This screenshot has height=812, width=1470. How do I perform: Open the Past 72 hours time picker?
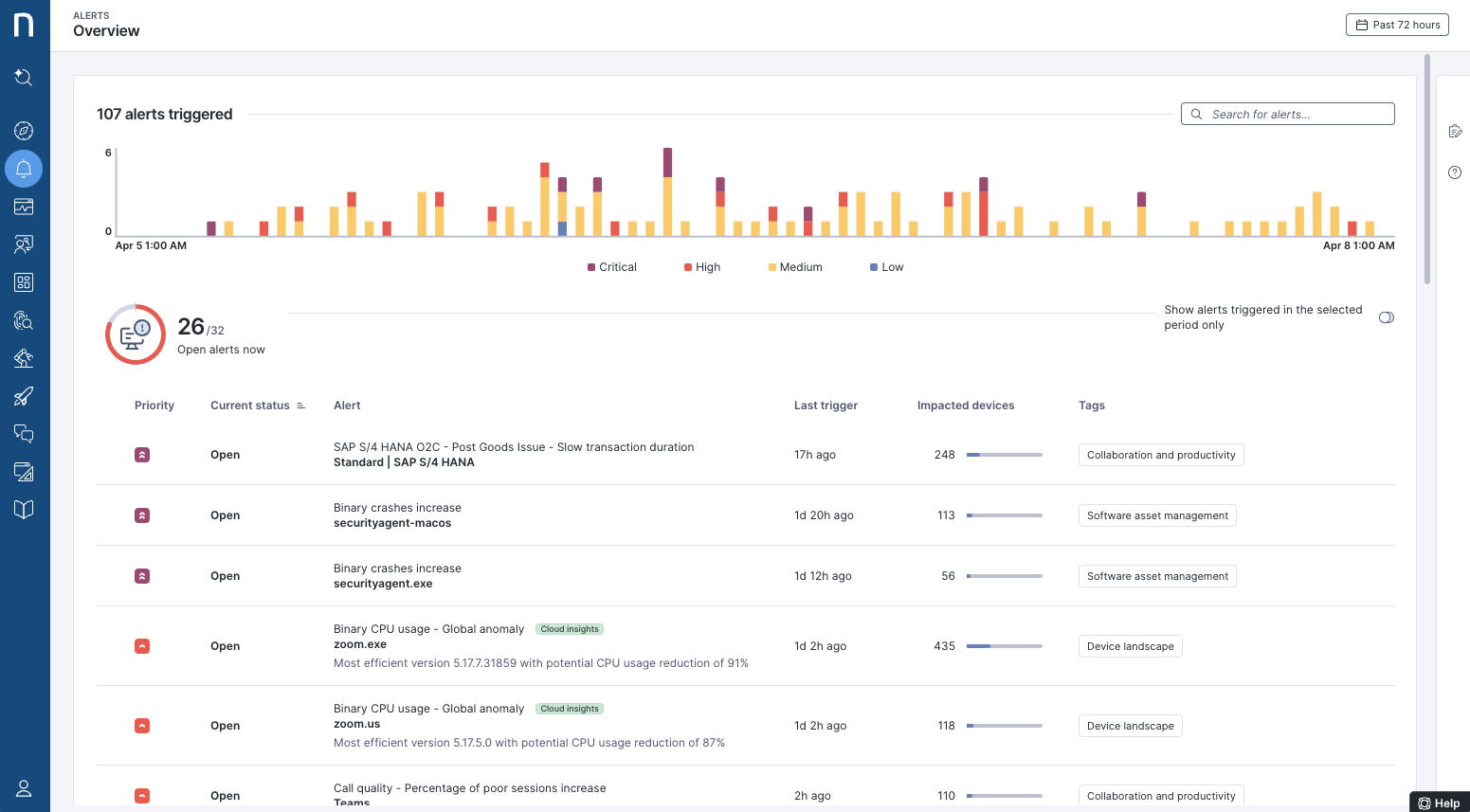point(1397,25)
